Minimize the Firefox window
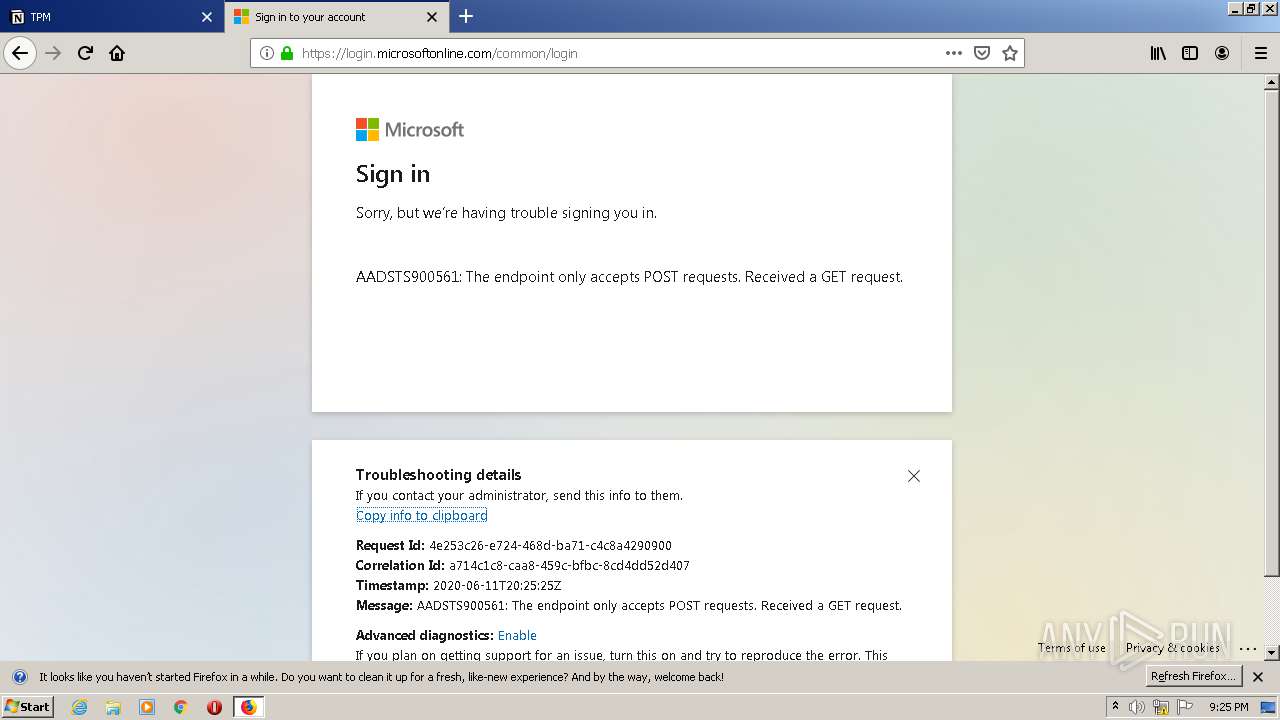1280x720 pixels. point(1235,8)
